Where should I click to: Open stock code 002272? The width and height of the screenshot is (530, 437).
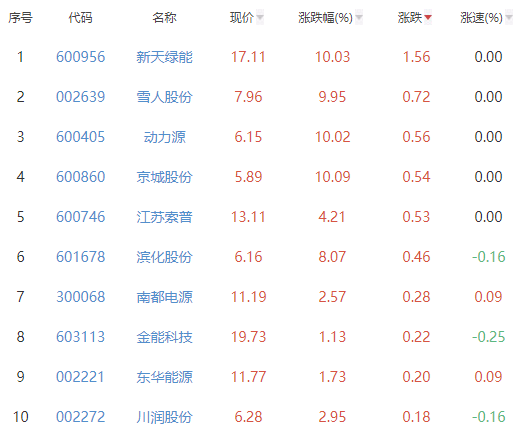[80, 417]
